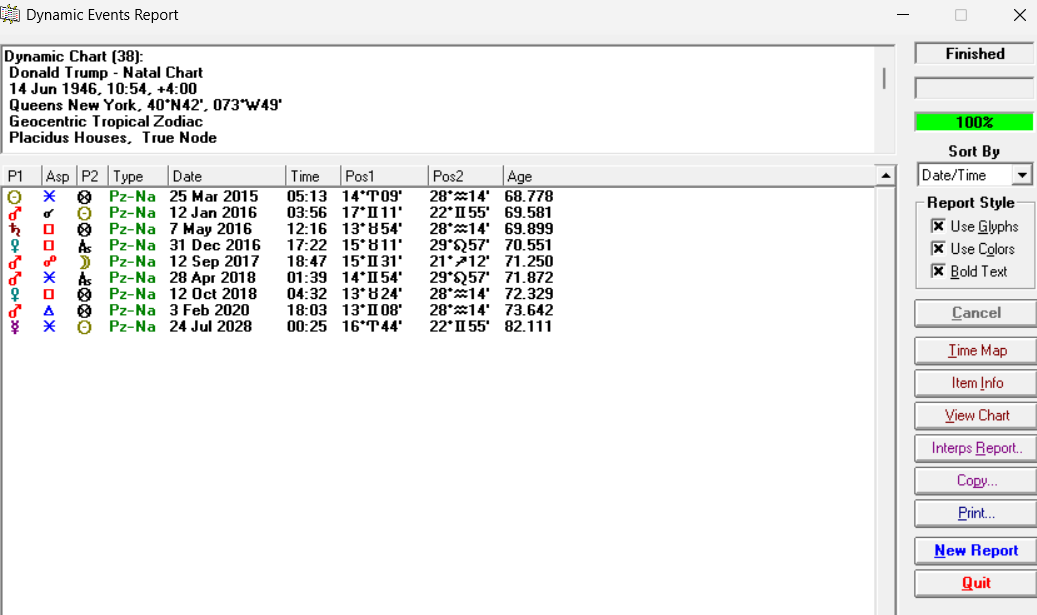Click the Pos2 column header

465,177
